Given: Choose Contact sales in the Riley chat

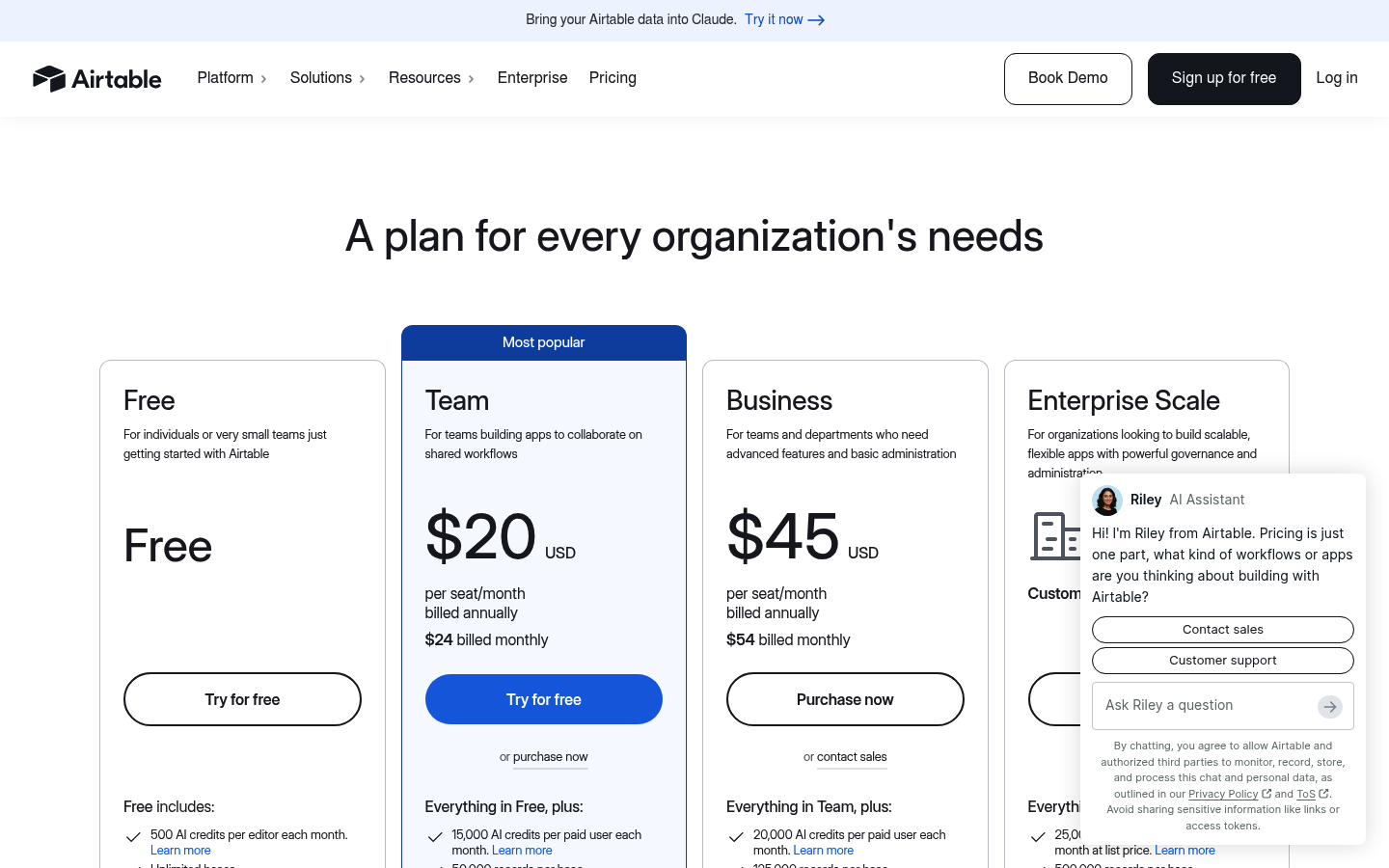Looking at the screenshot, I should 1223,630.
